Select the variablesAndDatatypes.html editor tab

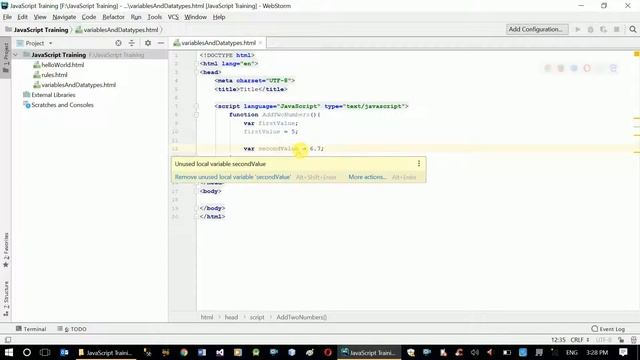(x=218, y=43)
